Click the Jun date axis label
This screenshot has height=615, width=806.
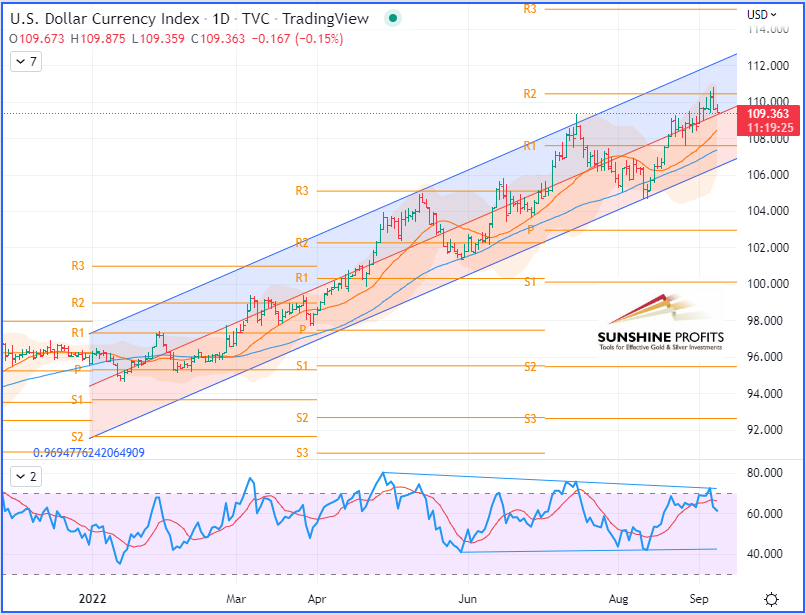coord(468,599)
